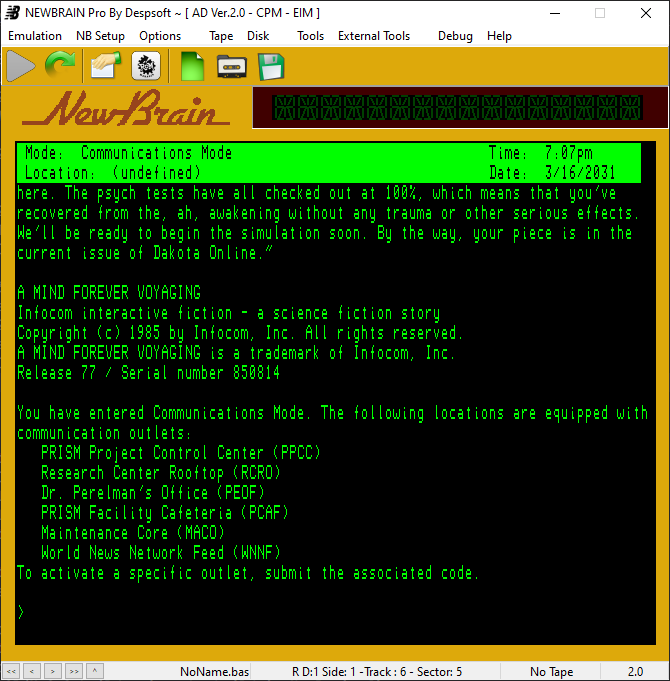Viewport: 670px width, 681px height.
Task: Click the ^ up arrow status button
Action: [x=95, y=671]
